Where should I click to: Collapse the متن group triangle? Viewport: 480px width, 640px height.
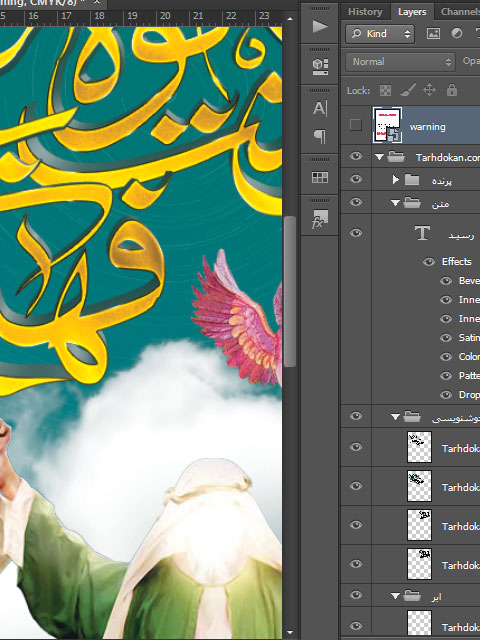(x=395, y=202)
